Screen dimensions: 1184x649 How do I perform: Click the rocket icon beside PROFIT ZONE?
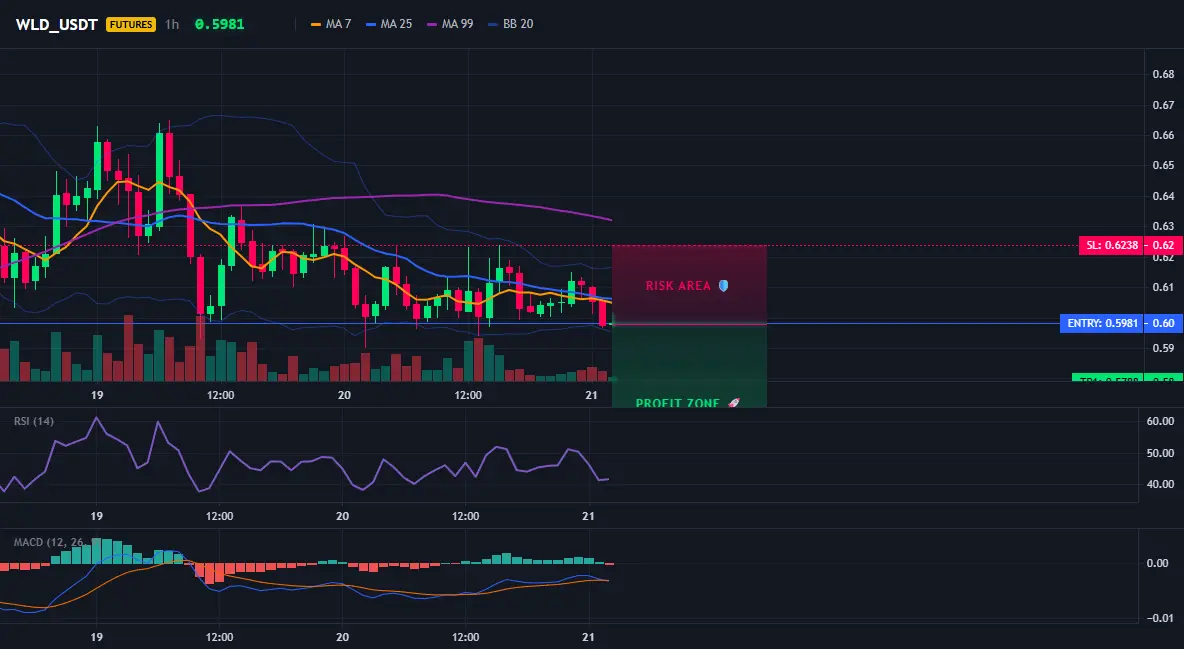coord(733,403)
